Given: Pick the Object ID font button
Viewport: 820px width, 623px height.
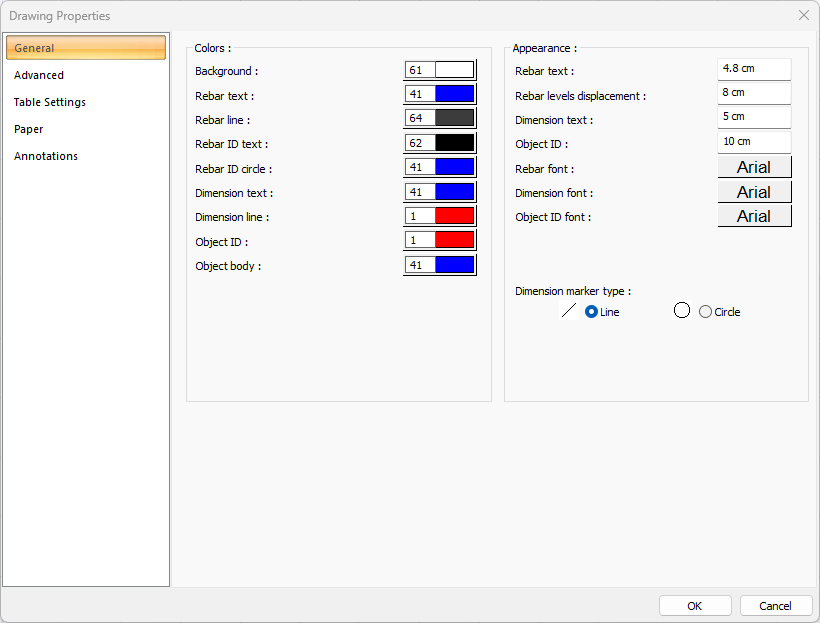Looking at the screenshot, I should pos(754,216).
